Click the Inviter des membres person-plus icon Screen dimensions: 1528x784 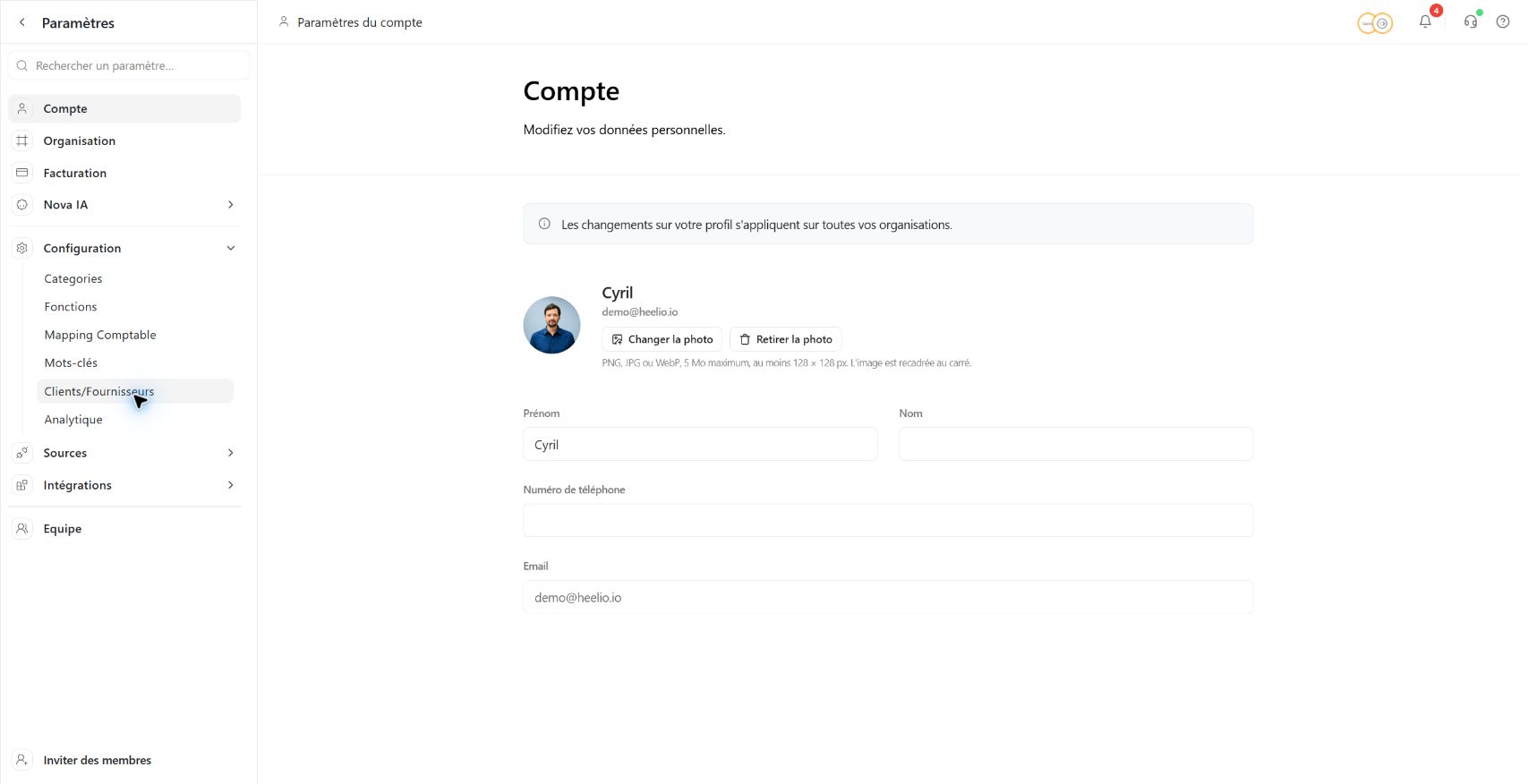(x=22, y=760)
